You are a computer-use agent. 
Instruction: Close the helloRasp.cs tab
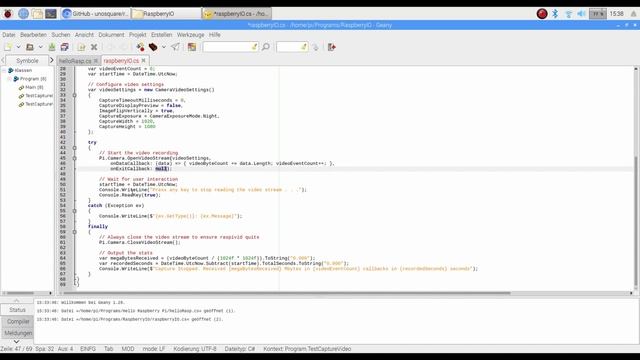pyautogui.click(x=96, y=61)
